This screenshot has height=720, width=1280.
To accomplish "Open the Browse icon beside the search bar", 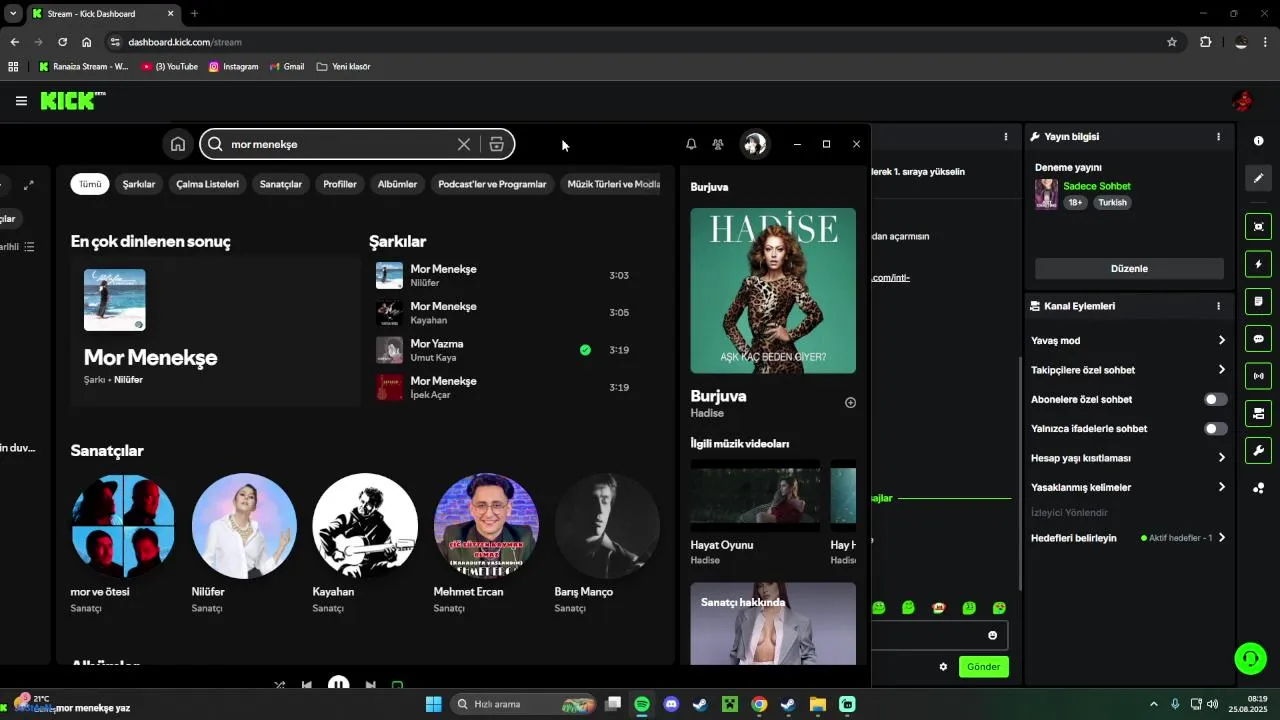I will point(496,144).
